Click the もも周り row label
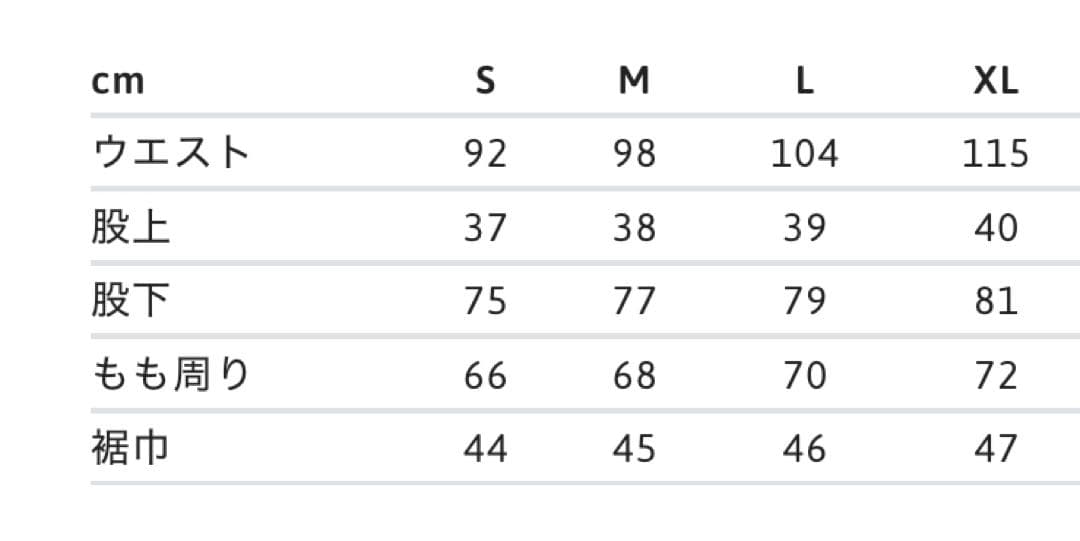 tap(170, 375)
